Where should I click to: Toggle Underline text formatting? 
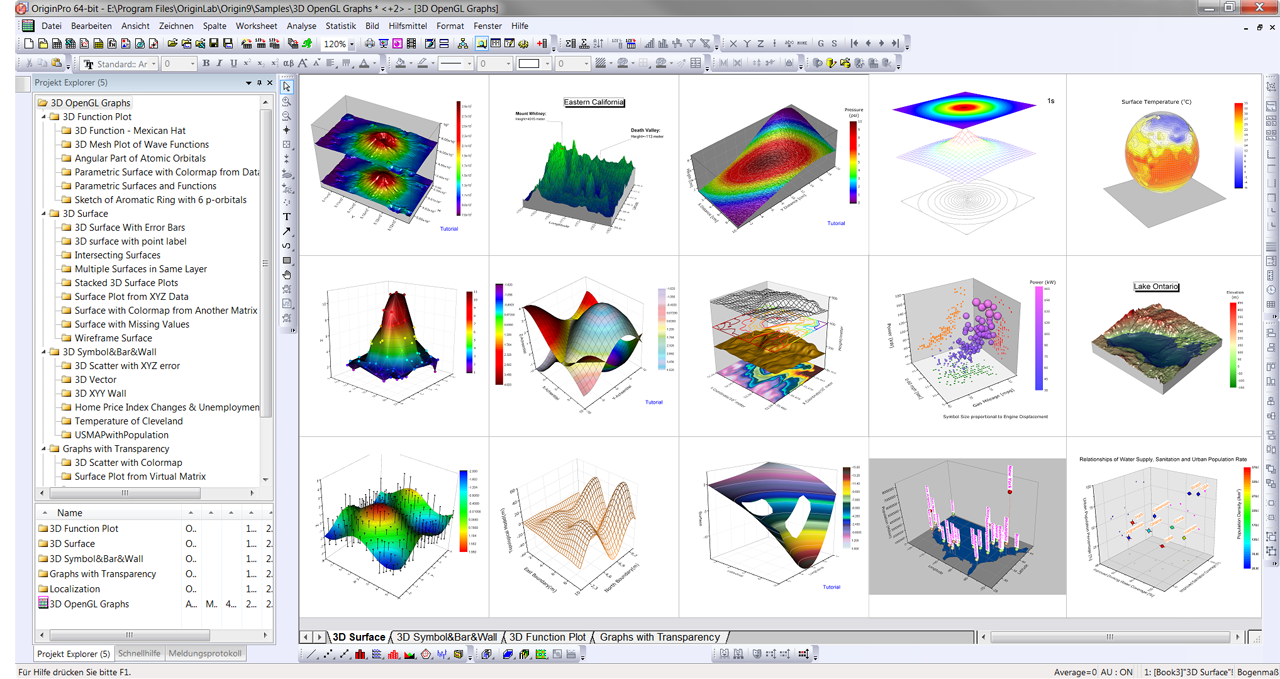(233, 63)
